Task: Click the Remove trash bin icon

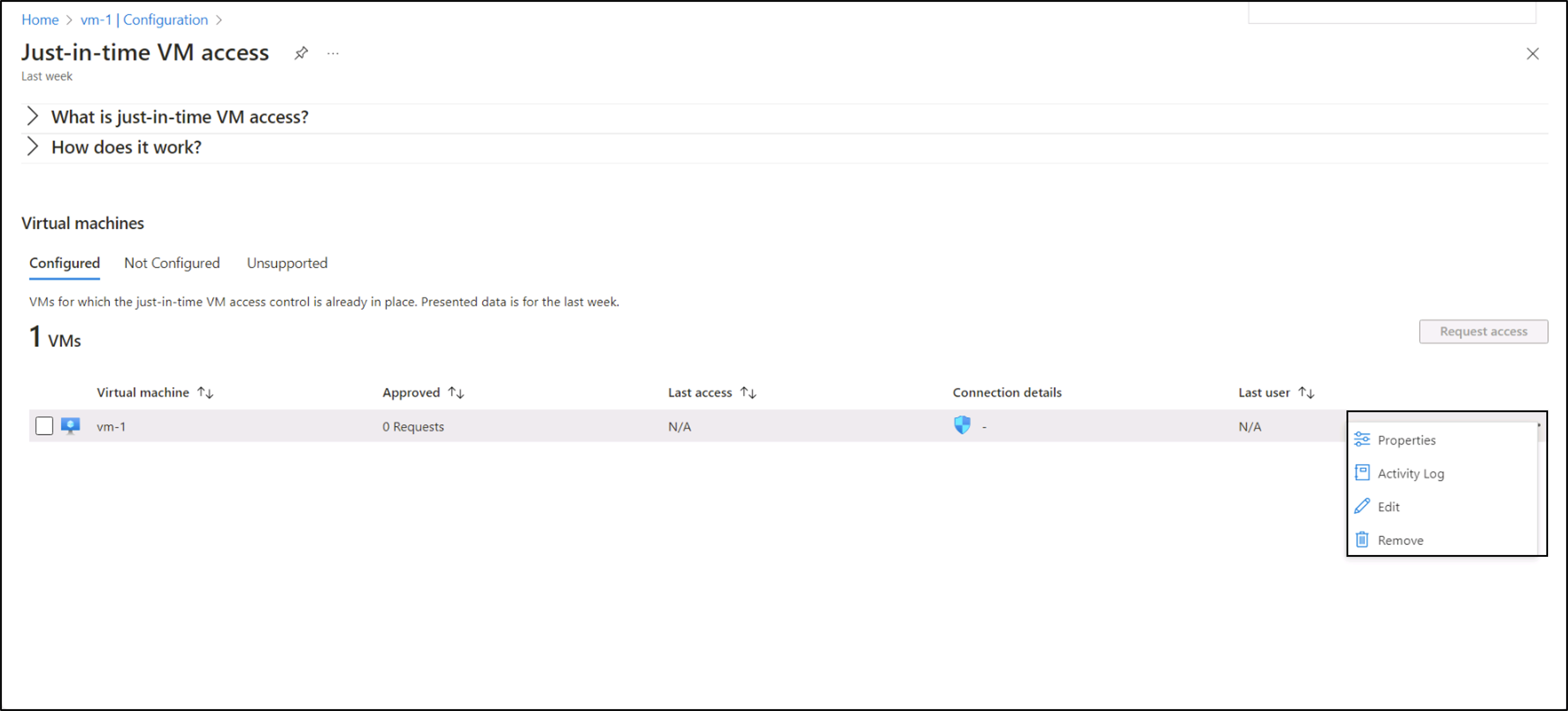Action: [x=1362, y=539]
